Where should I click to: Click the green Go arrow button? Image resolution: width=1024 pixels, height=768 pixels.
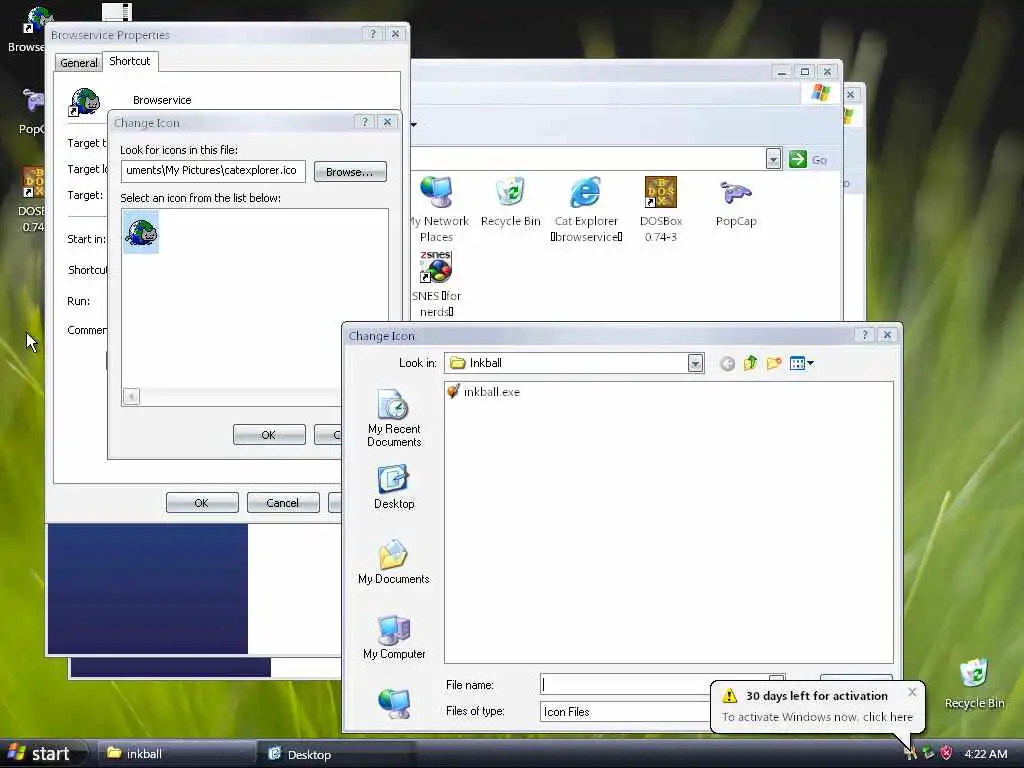coord(797,159)
